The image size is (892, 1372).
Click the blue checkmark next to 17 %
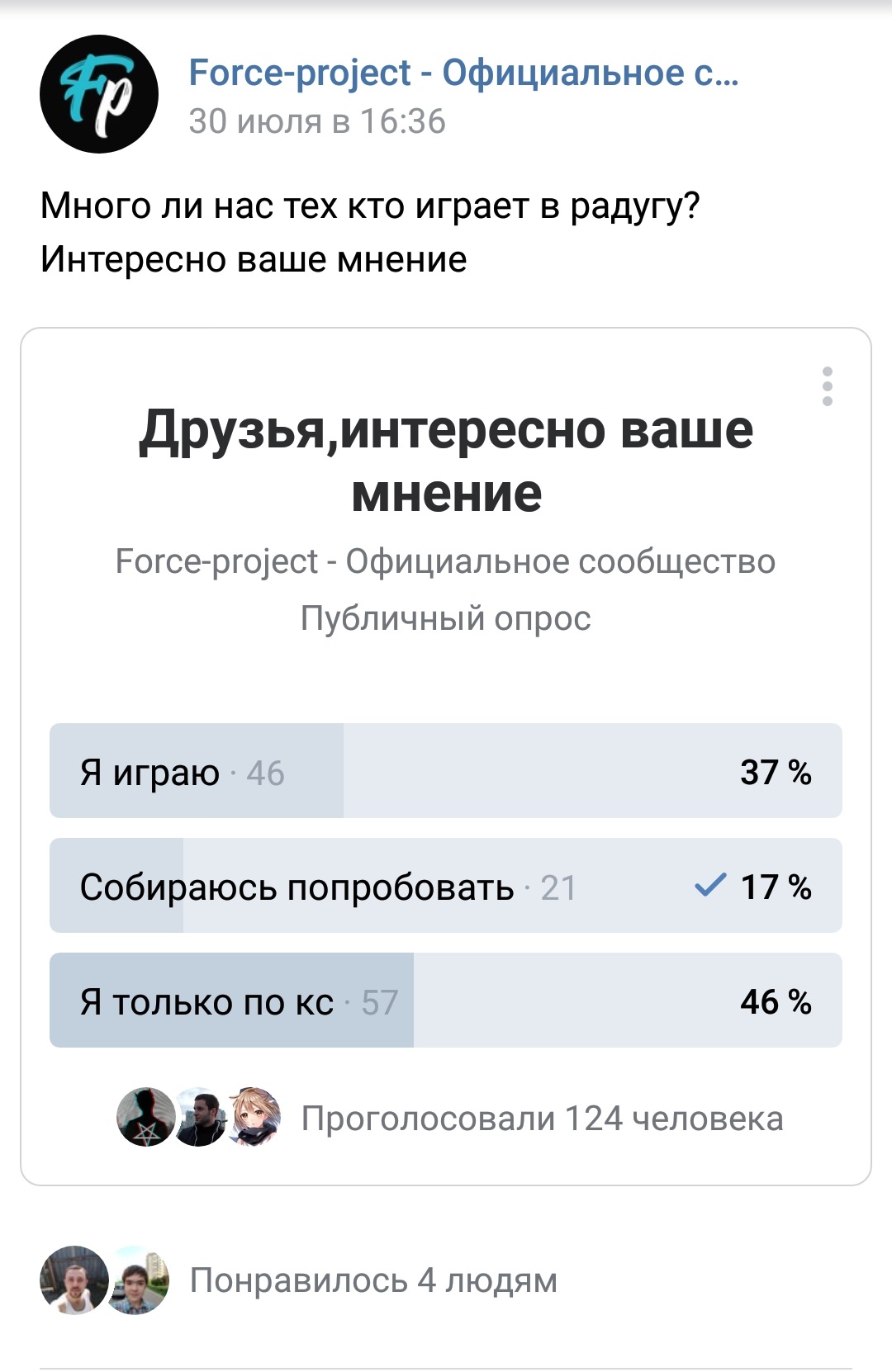tap(710, 886)
